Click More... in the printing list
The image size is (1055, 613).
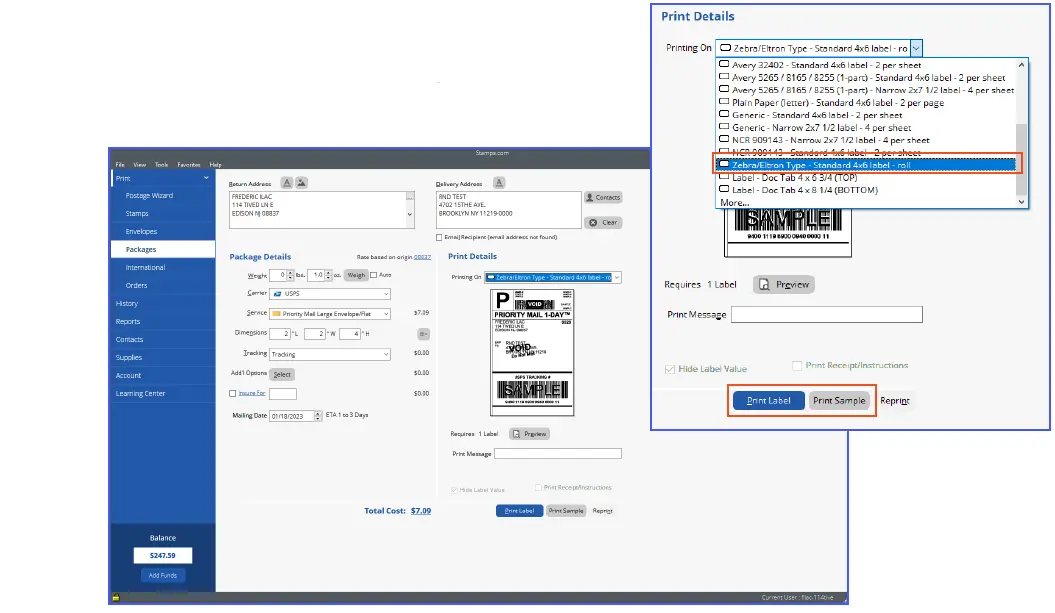[734, 203]
